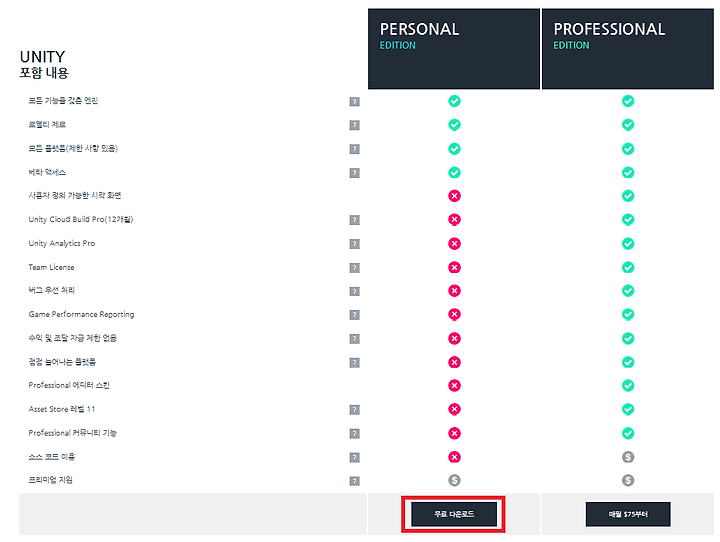The image size is (720, 542).
Task: Click Professional green check for Unity Analytics Pro
Action: [x=628, y=243]
